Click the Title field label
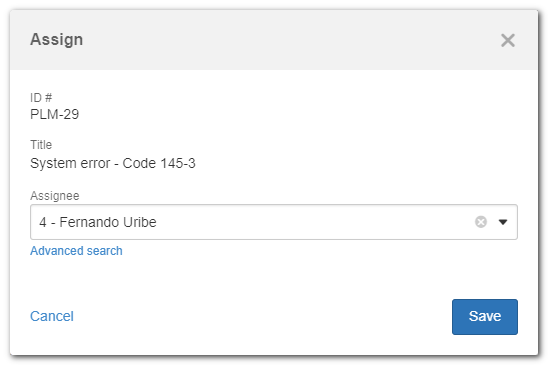The width and height of the screenshot is (550, 366). pyautogui.click(x=41, y=145)
